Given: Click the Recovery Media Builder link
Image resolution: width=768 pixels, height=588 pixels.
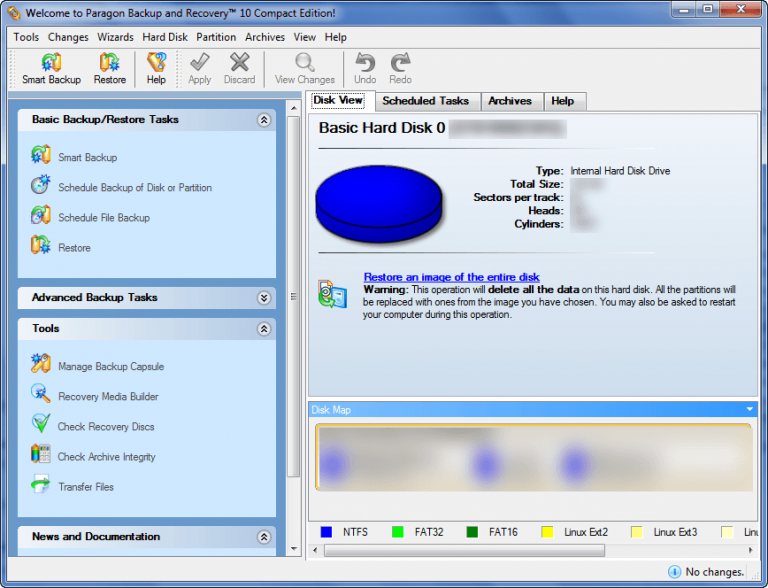Looking at the screenshot, I should click(x=108, y=396).
